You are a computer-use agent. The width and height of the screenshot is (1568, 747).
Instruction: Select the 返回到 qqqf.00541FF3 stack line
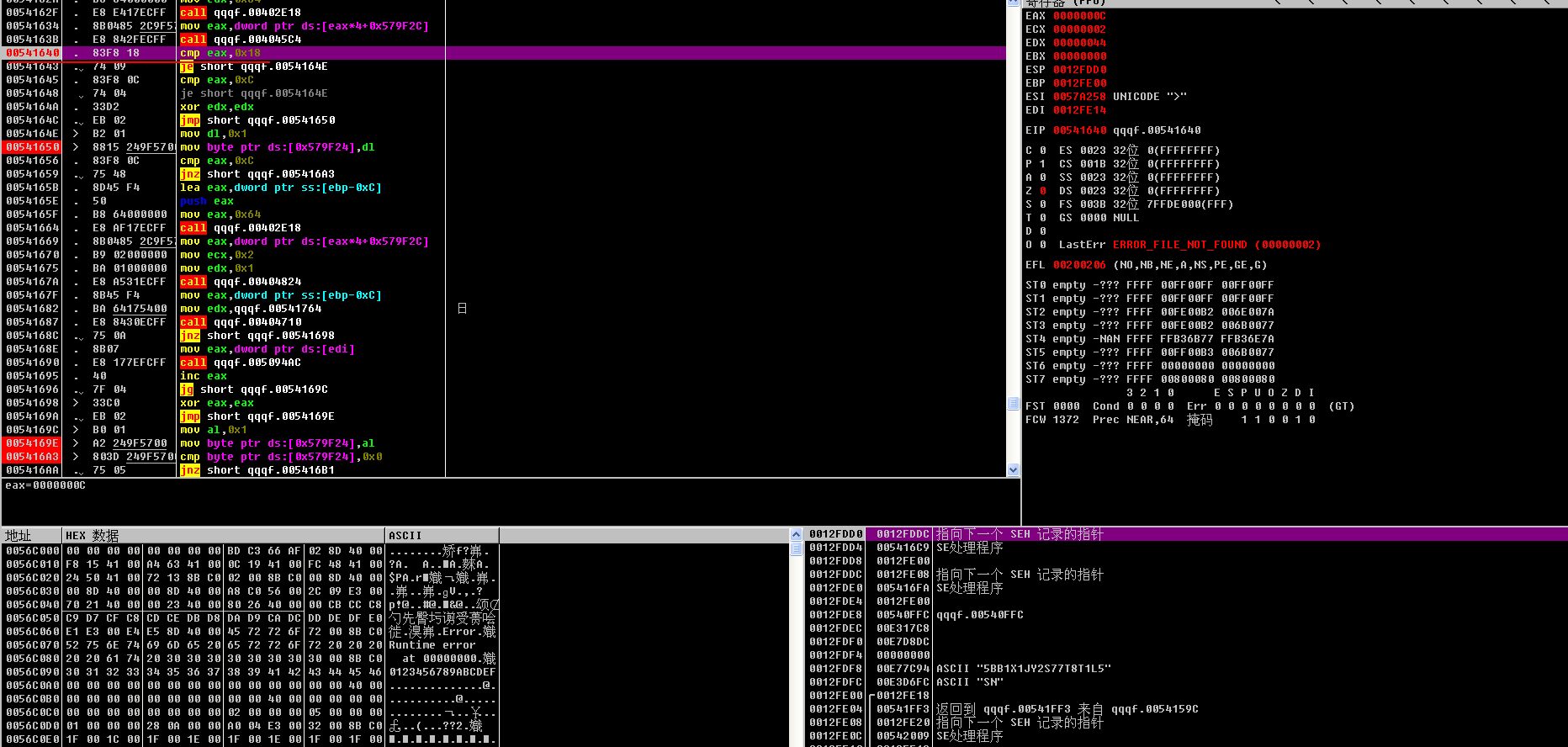1067,709
